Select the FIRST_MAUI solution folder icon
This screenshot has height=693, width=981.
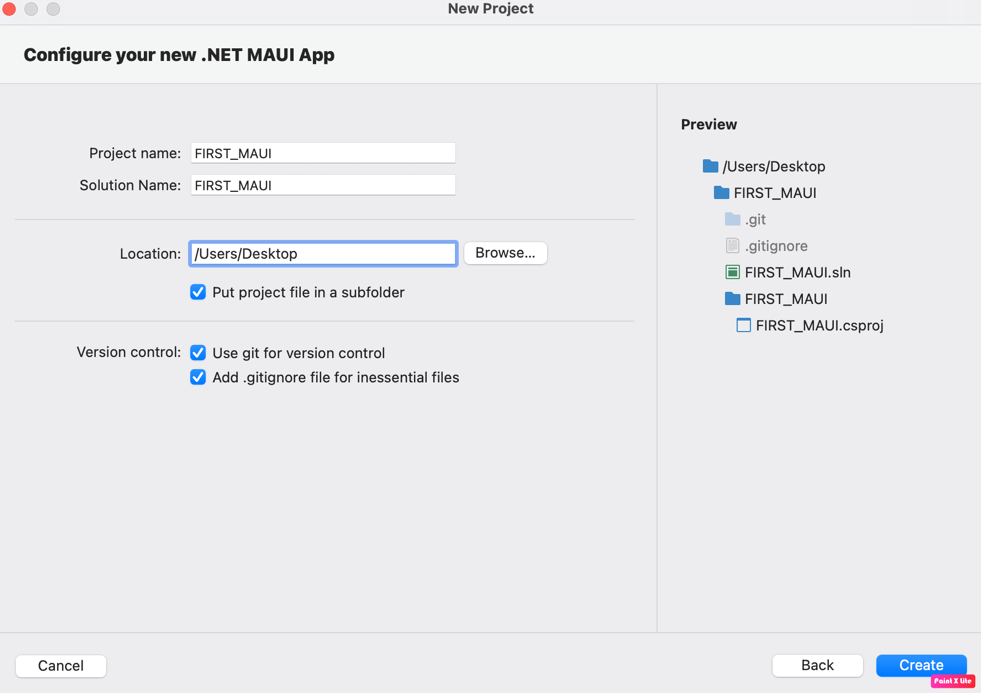click(719, 192)
